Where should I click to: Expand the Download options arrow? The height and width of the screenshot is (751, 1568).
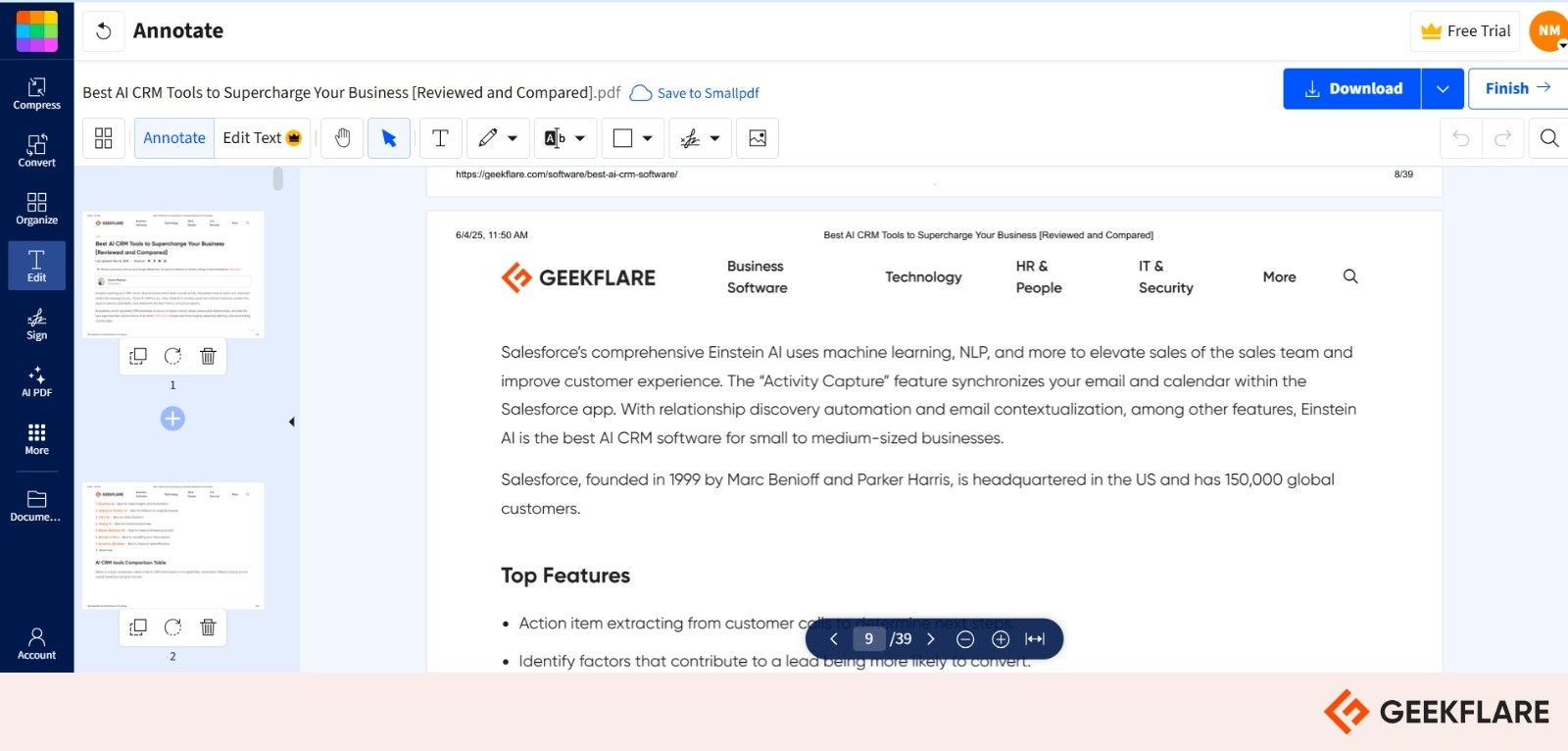[x=1443, y=88]
